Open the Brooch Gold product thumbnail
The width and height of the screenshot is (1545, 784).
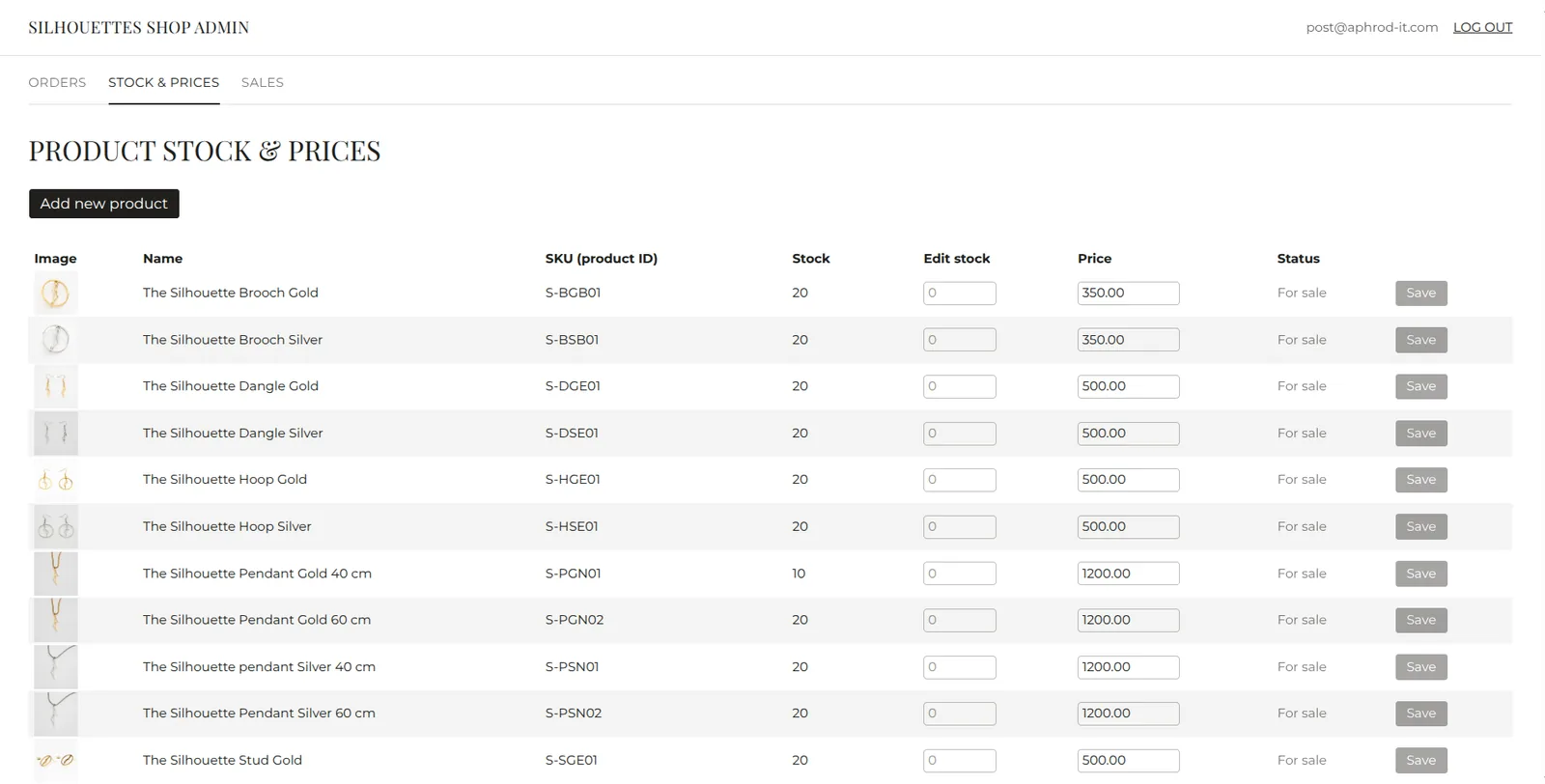[x=56, y=293]
